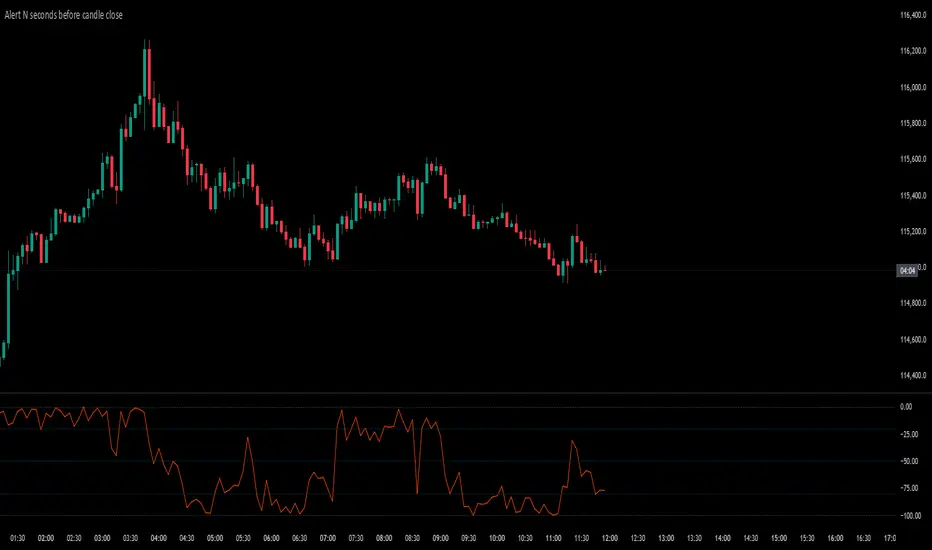Select the 04:00 time axis label
The height and width of the screenshot is (550, 932).
tap(159, 538)
